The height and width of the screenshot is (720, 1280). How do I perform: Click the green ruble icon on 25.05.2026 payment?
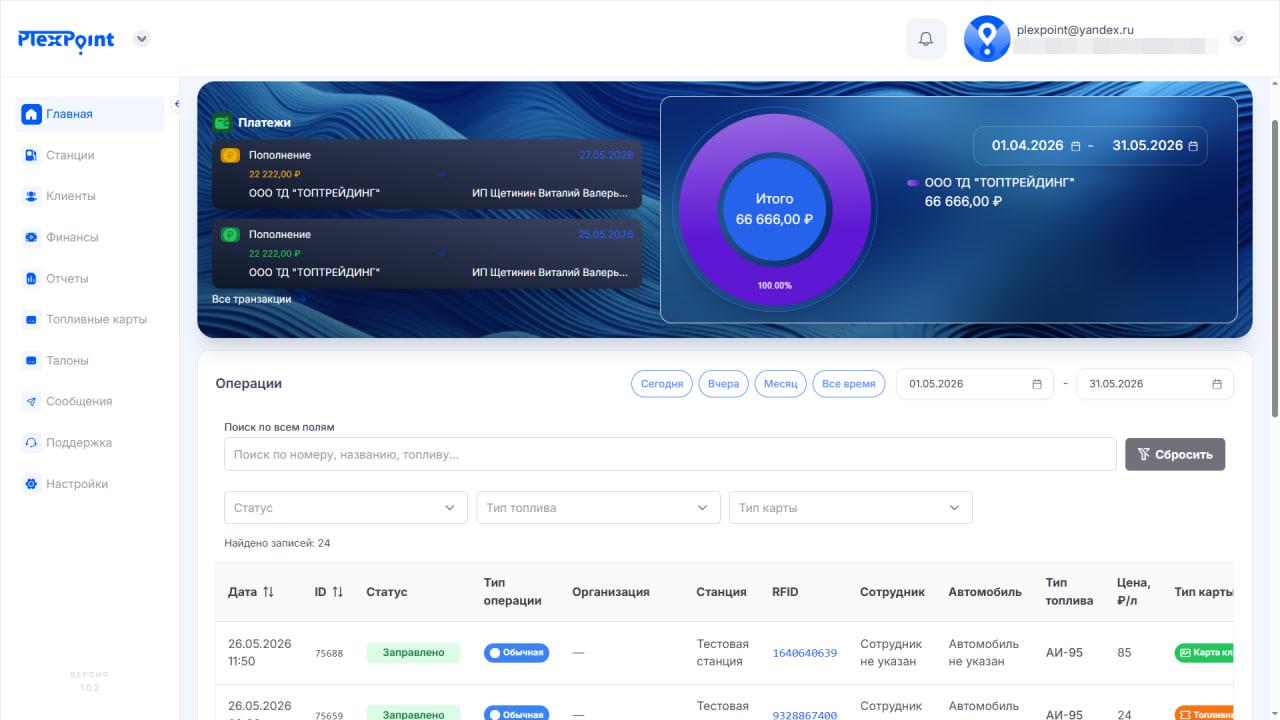230,234
